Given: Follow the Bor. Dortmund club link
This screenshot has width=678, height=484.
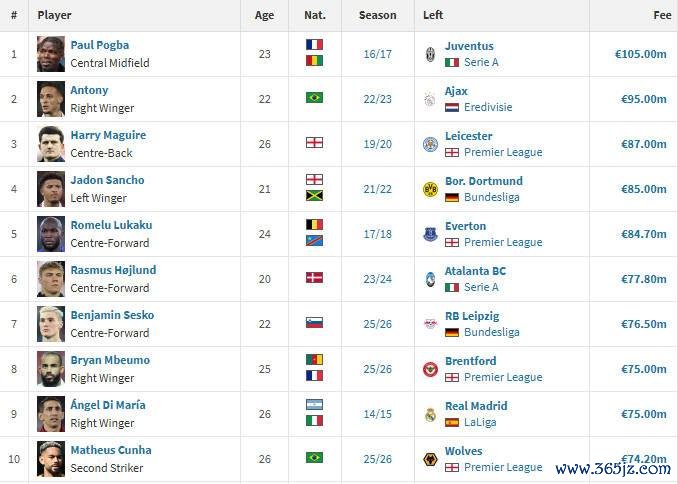Looking at the screenshot, I should pyautogui.click(x=483, y=181).
